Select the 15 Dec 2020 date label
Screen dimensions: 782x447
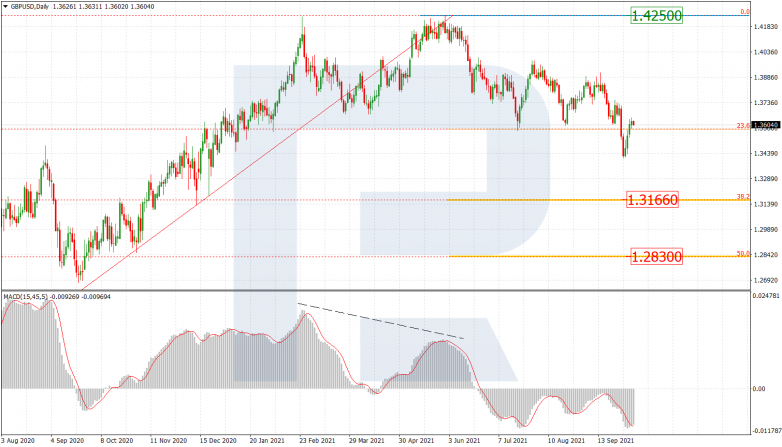[x=217, y=441]
